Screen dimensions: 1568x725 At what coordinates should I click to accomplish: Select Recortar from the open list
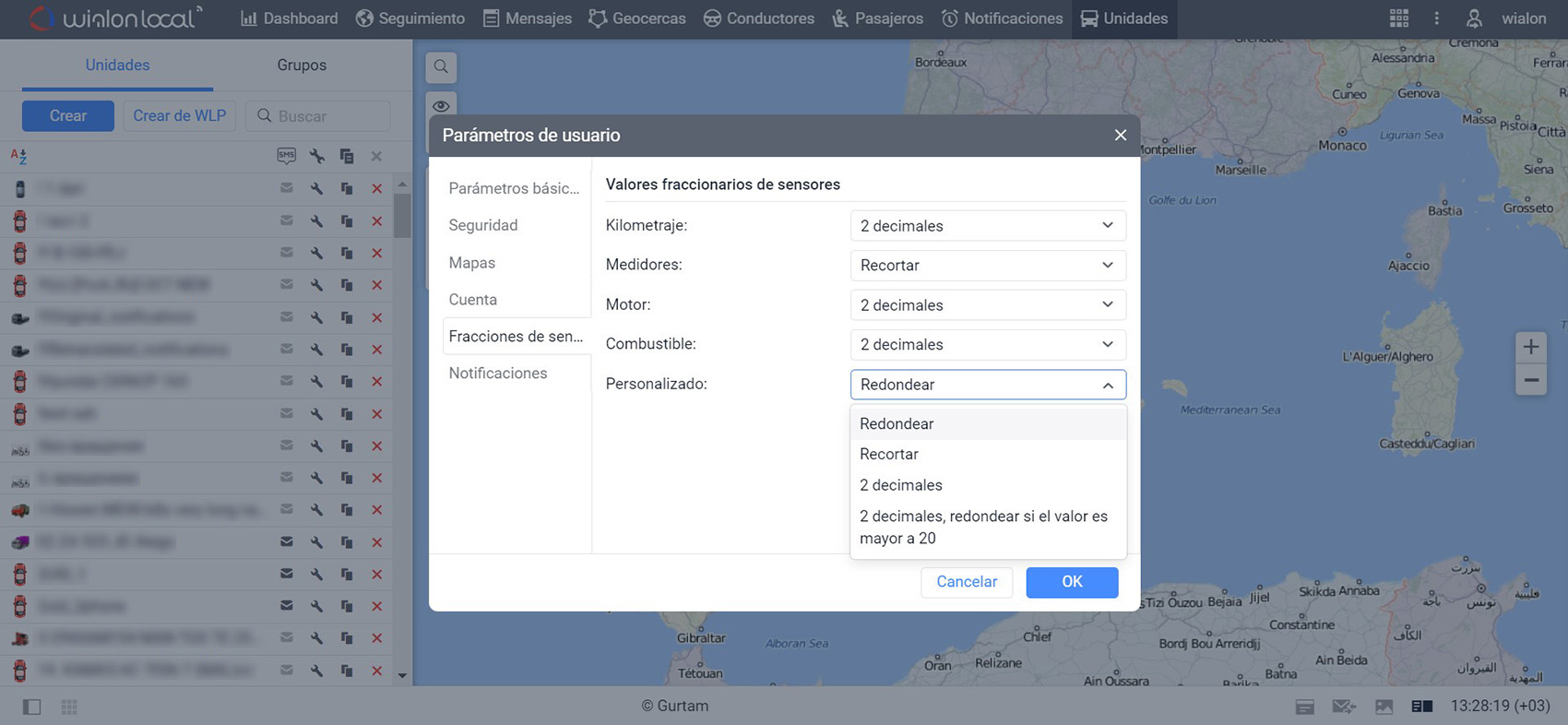pyautogui.click(x=889, y=454)
